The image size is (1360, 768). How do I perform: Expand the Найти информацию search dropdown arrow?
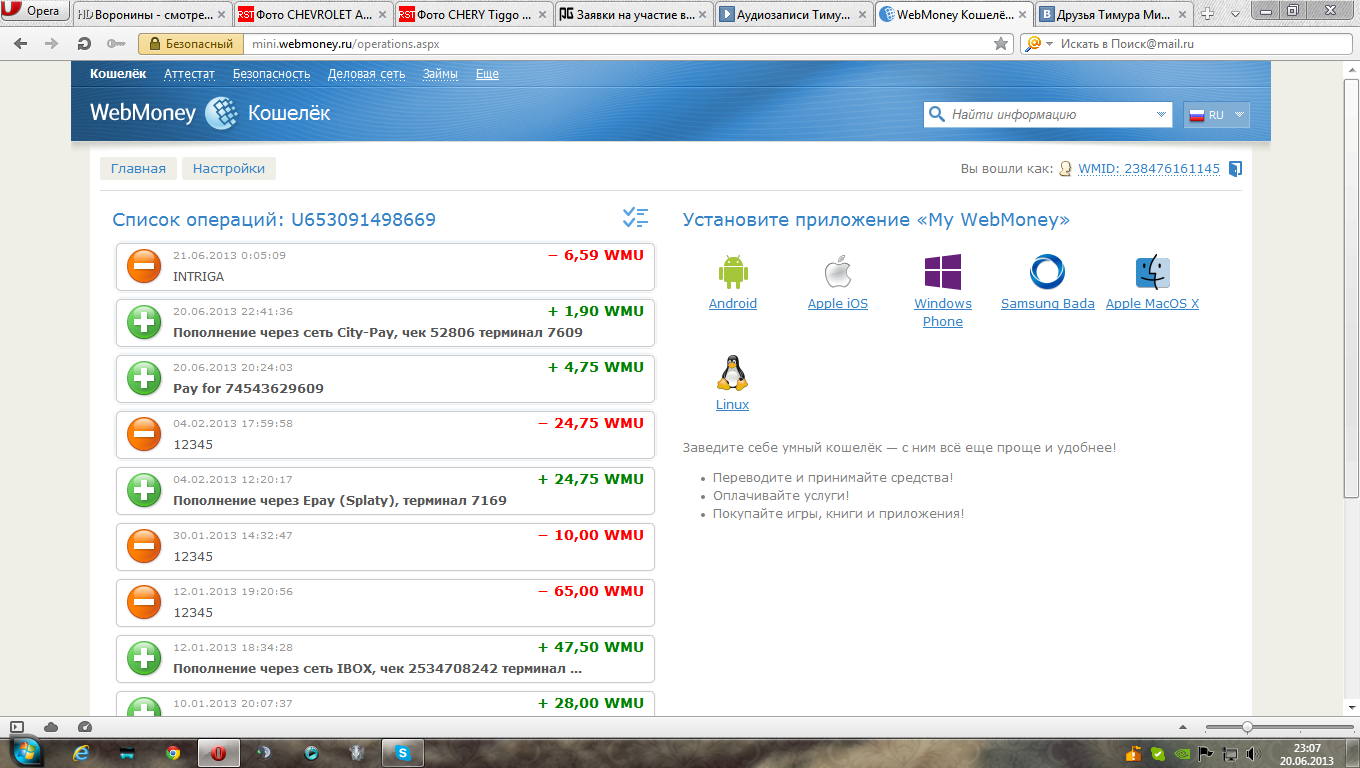pos(1161,115)
